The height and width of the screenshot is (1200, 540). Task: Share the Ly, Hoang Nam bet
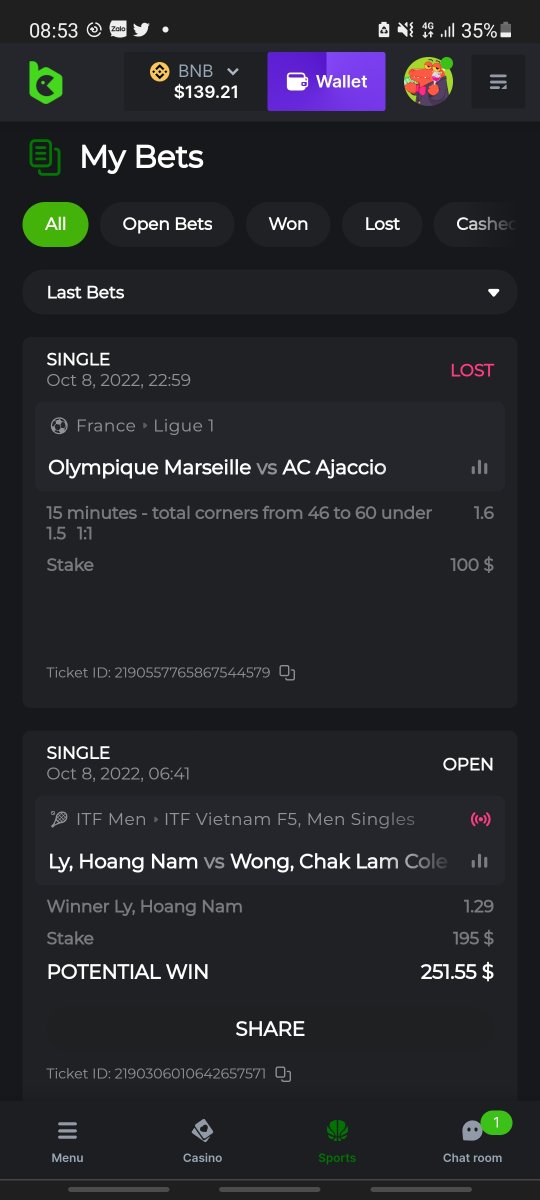(270, 1028)
